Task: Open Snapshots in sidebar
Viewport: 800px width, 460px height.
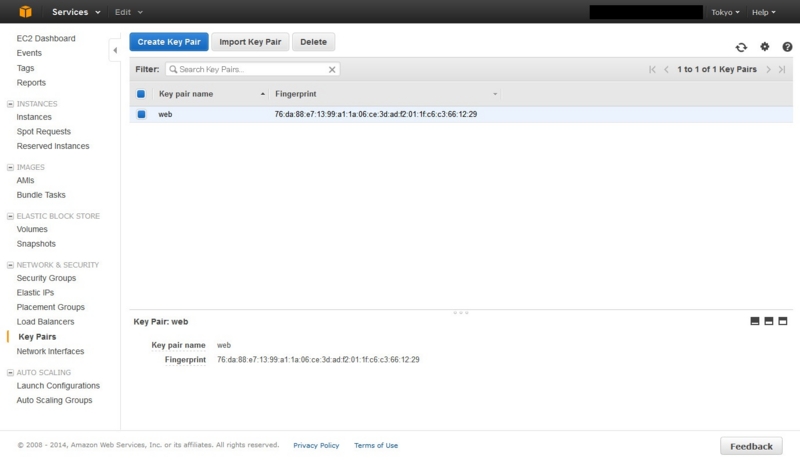Action: (36, 244)
